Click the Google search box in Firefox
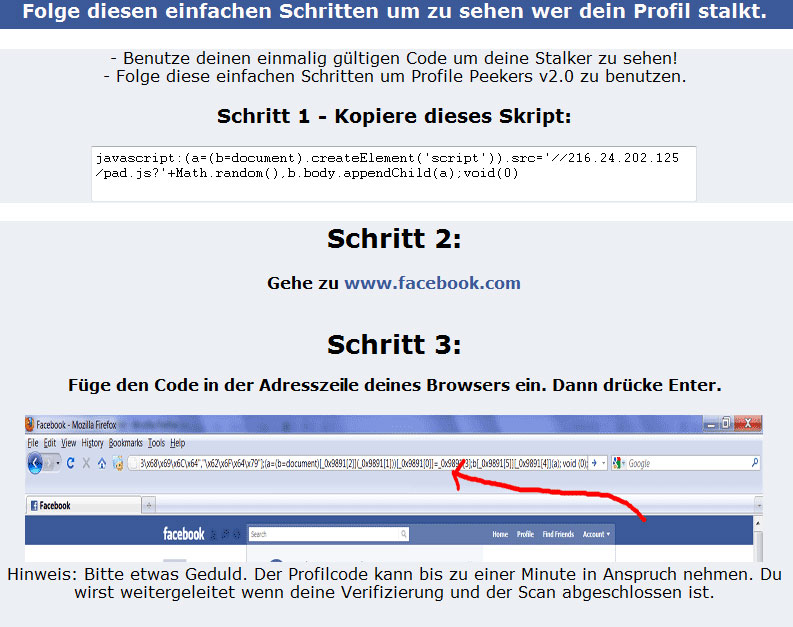793x627 pixels. [x=688, y=463]
